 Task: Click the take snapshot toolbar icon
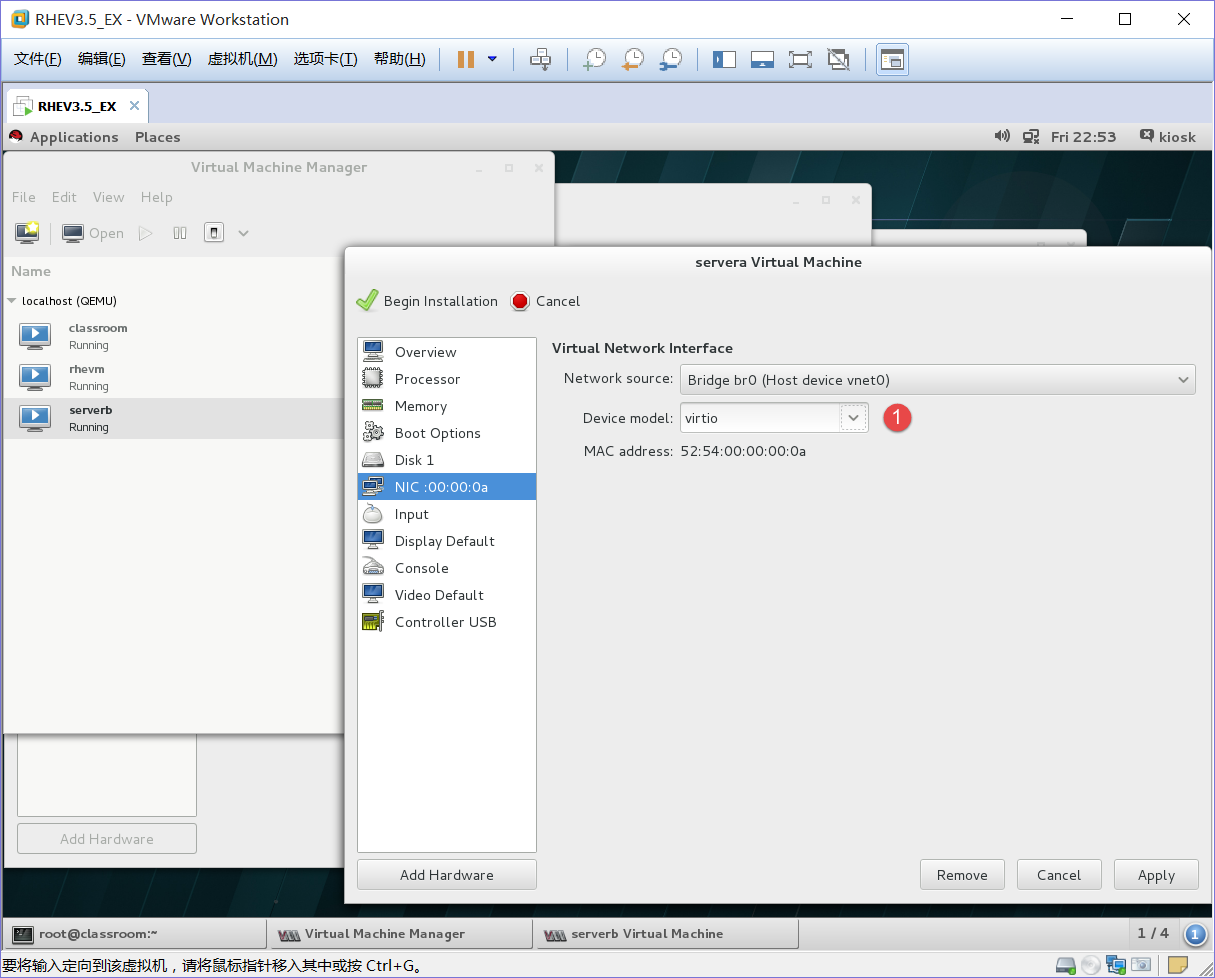(595, 59)
